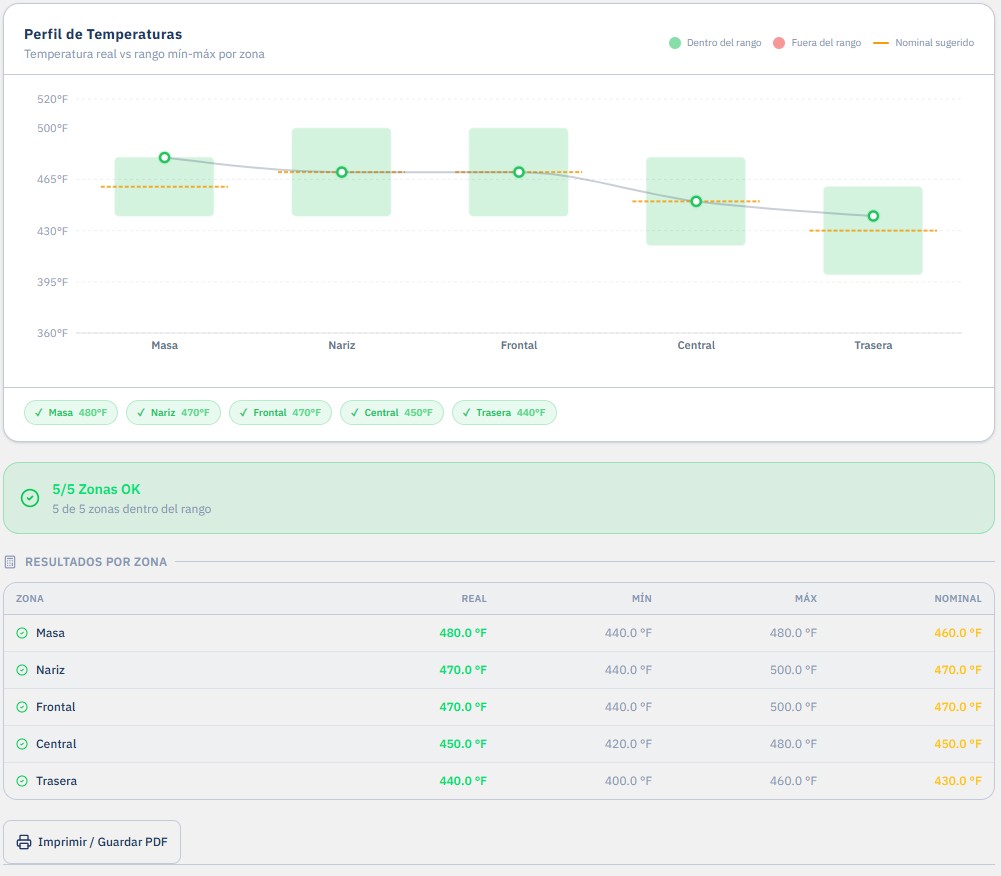Screen dimensions: 1001x876
Task: Click the check icon in the Nariz row
Action: click(x=22, y=670)
